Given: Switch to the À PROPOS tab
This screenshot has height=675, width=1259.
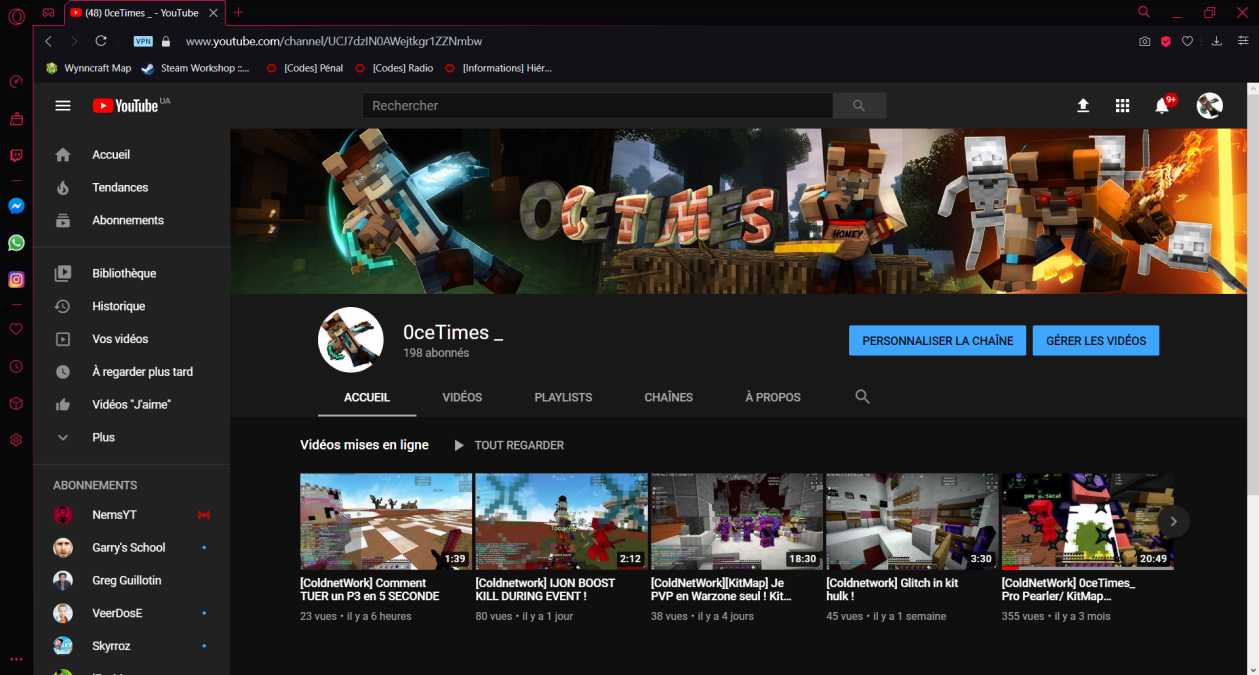Looking at the screenshot, I should click(773, 397).
